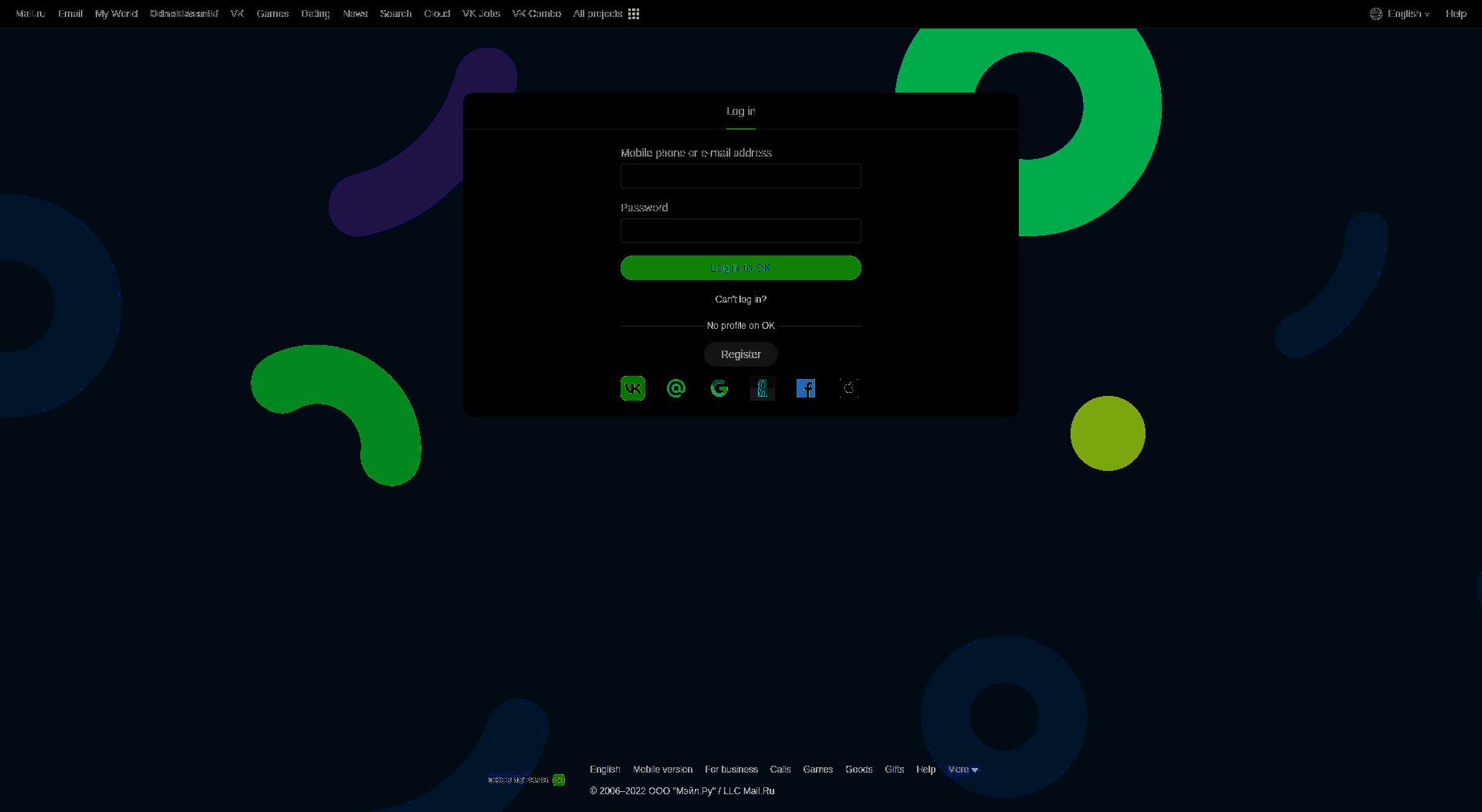Click Help in the top bar
1482x812 pixels.
tap(1457, 14)
